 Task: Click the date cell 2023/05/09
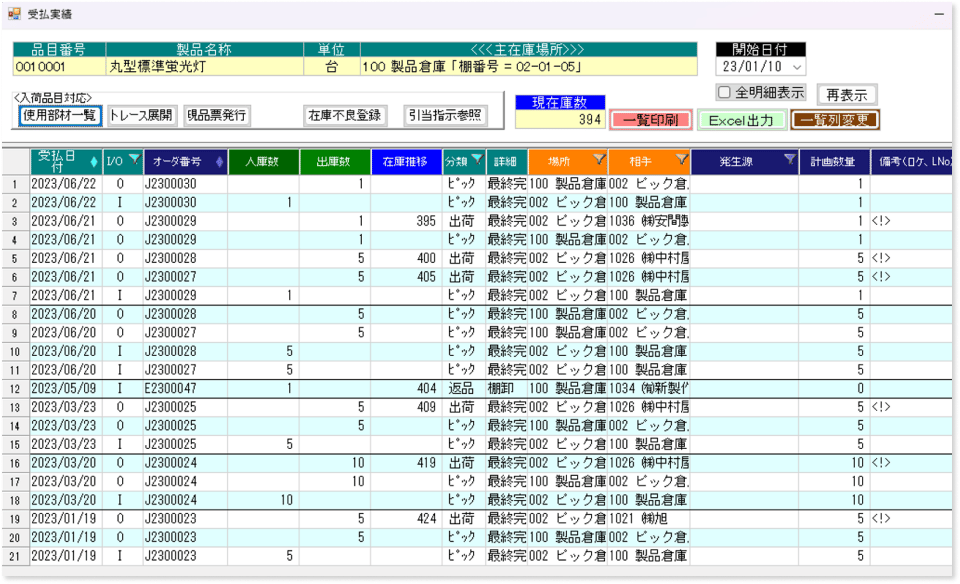click(64, 389)
